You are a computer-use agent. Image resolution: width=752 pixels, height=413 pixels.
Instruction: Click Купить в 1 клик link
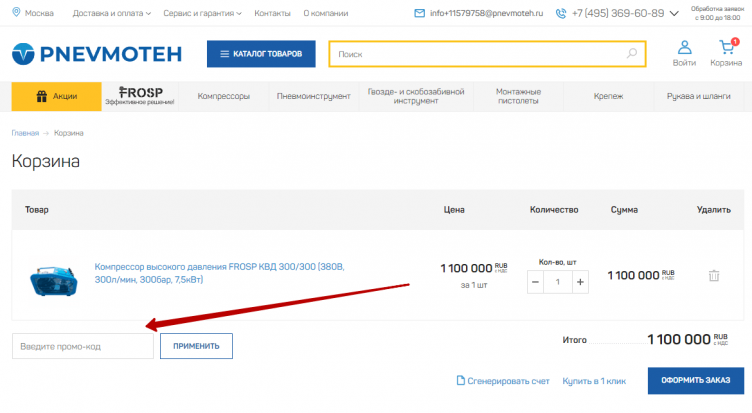(594, 381)
